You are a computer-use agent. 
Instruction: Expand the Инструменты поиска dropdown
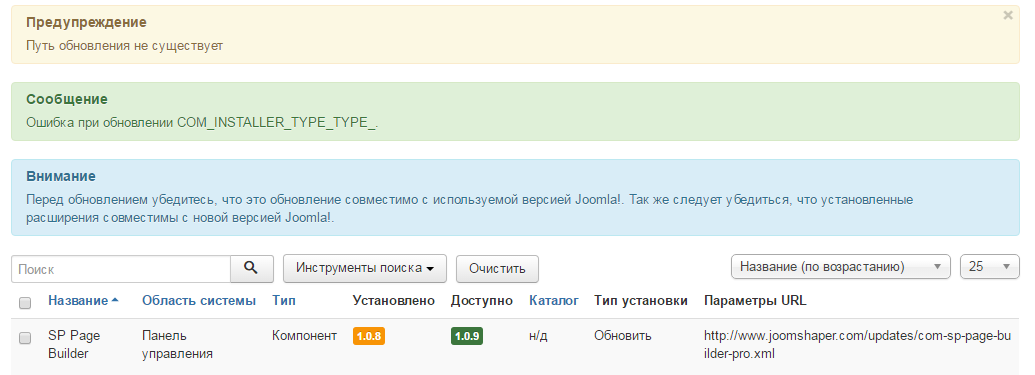(x=365, y=268)
